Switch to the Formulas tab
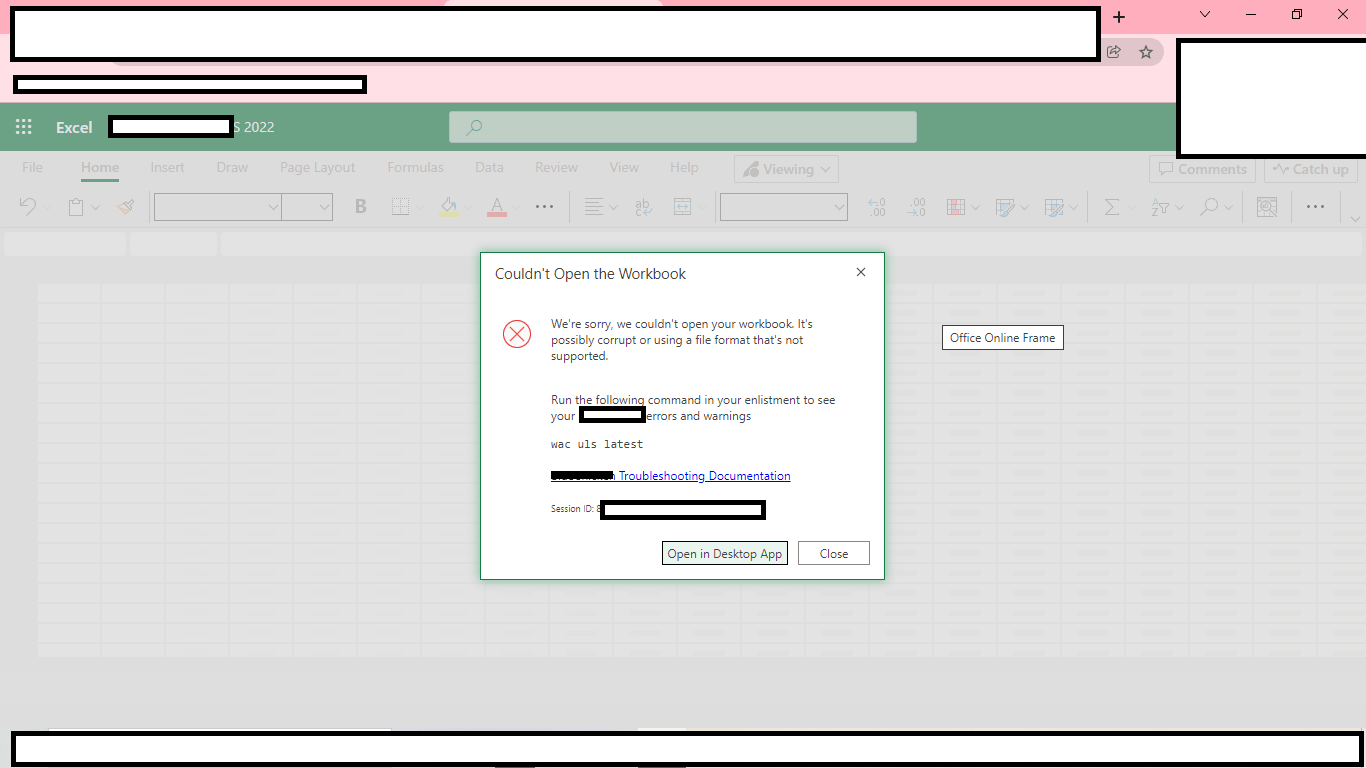The width and height of the screenshot is (1366, 768). pyautogui.click(x=415, y=168)
